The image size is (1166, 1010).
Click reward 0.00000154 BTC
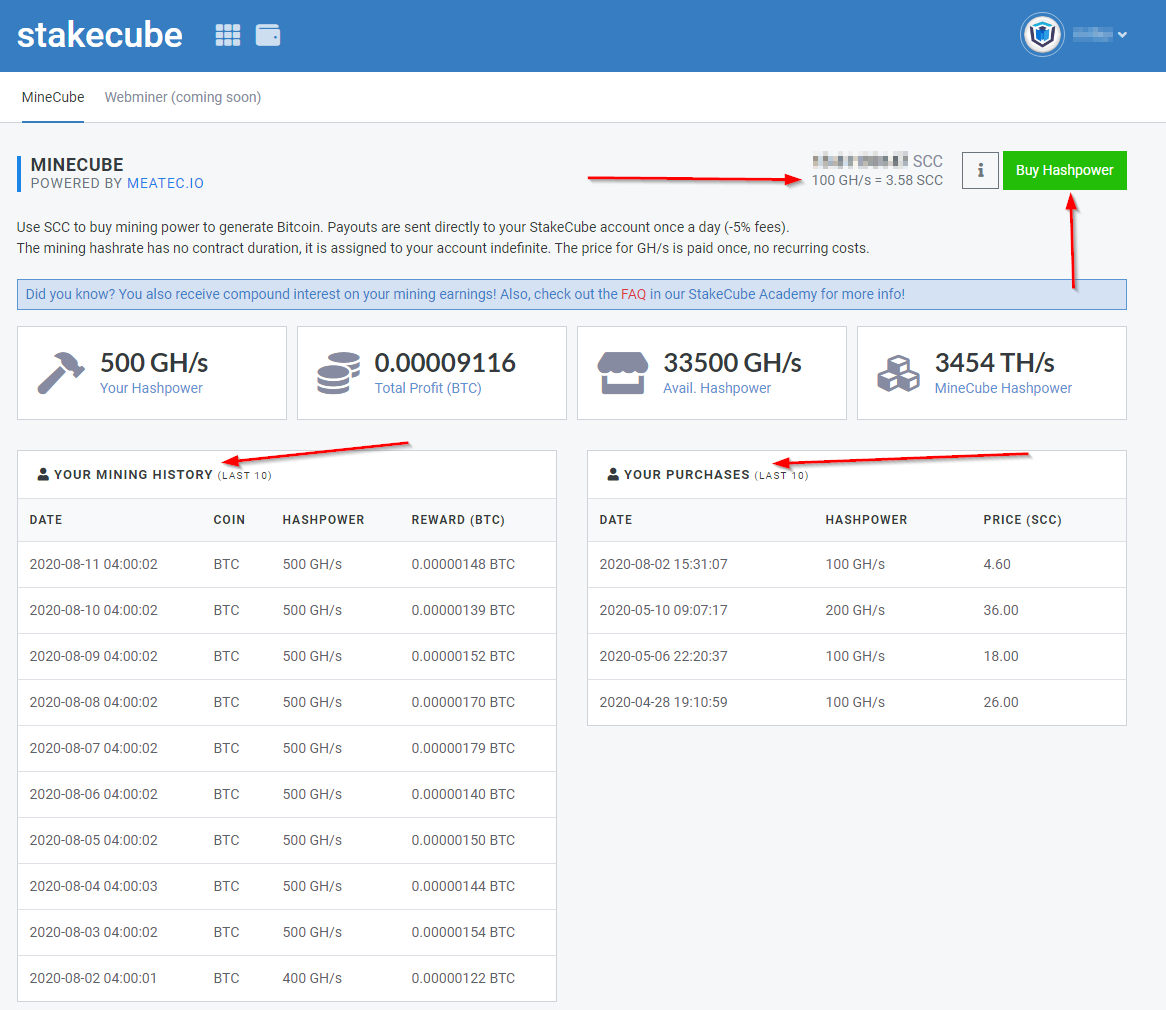coord(463,933)
